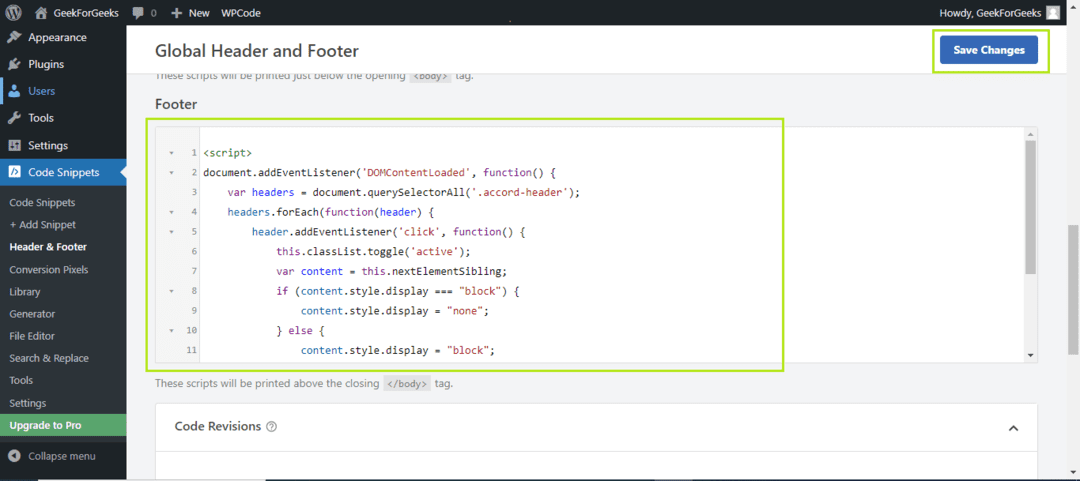Fold code at line 5 arrow

tap(170, 232)
